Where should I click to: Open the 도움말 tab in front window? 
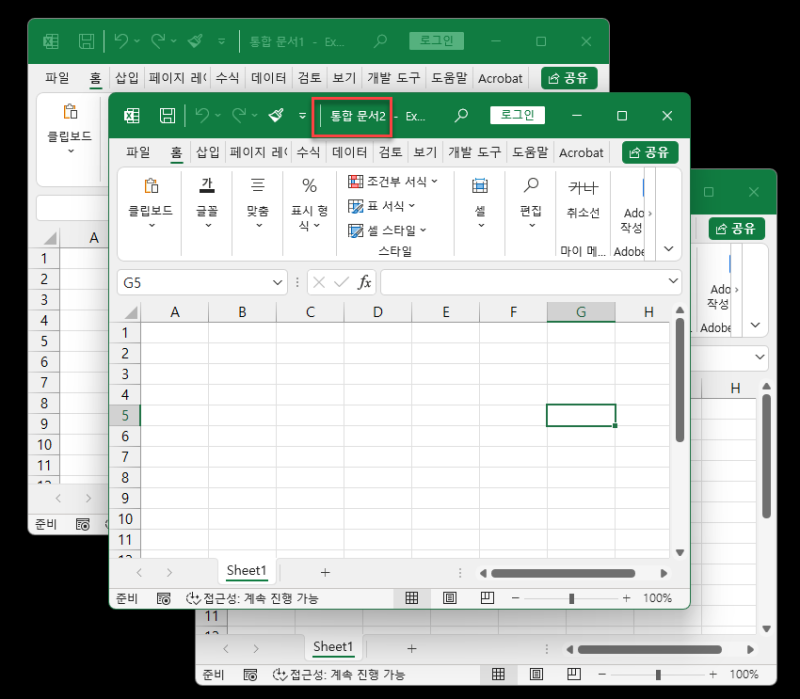530,152
